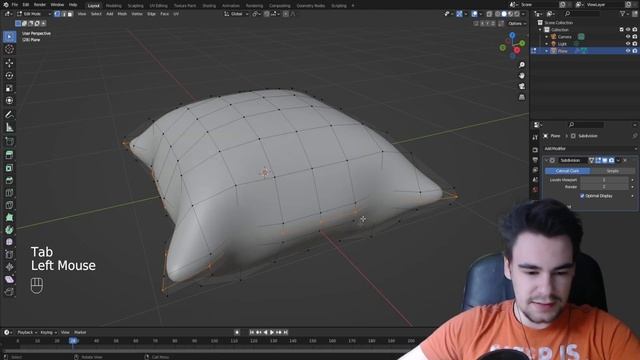Image resolution: width=640 pixels, height=360 pixels.
Task: Click the Render levels value field
Action: (x=604, y=187)
